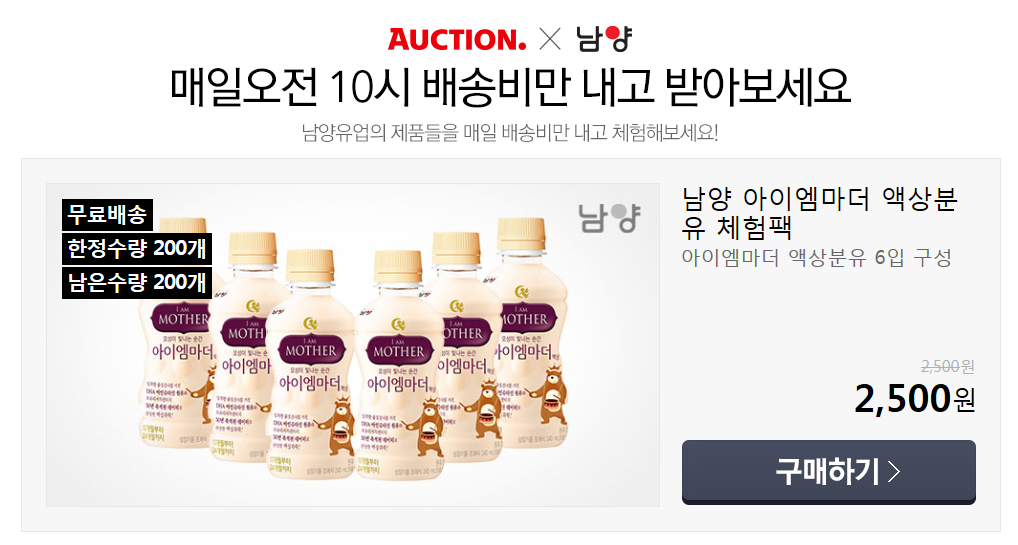Click the Namyang logo beside the X
The width and height of the screenshot is (1018, 545).
coord(604,39)
